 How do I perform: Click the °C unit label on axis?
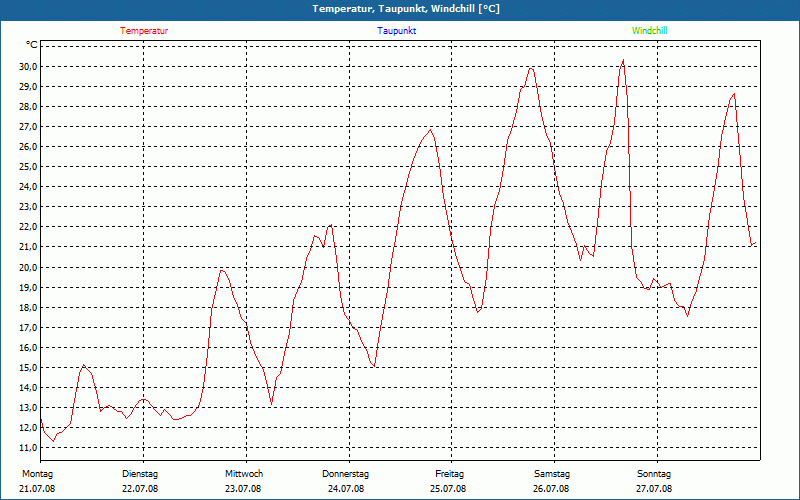[31, 45]
